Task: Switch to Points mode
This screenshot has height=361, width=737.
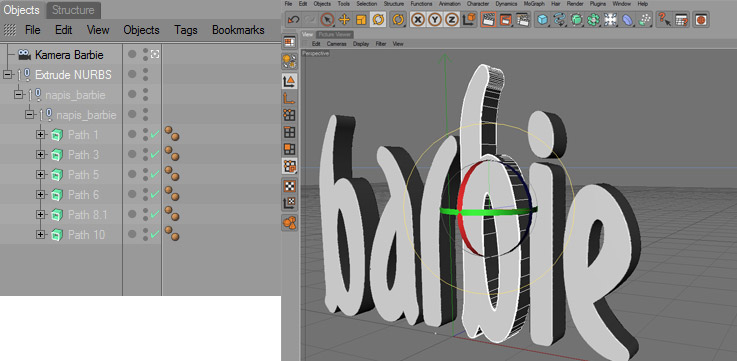Action: click(290, 115)
